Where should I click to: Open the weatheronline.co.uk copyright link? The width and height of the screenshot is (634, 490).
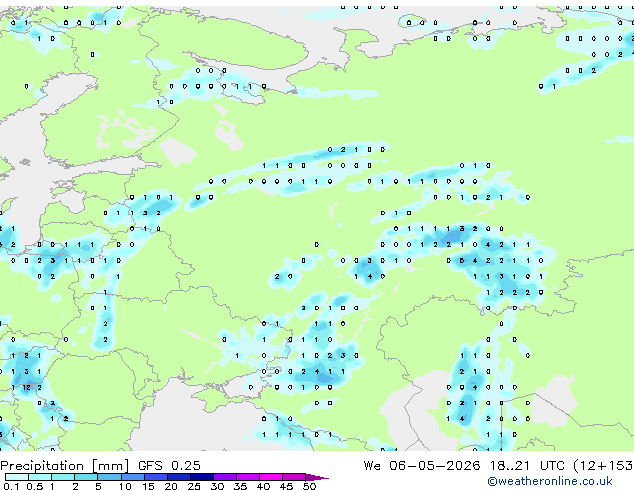point(549,481)
